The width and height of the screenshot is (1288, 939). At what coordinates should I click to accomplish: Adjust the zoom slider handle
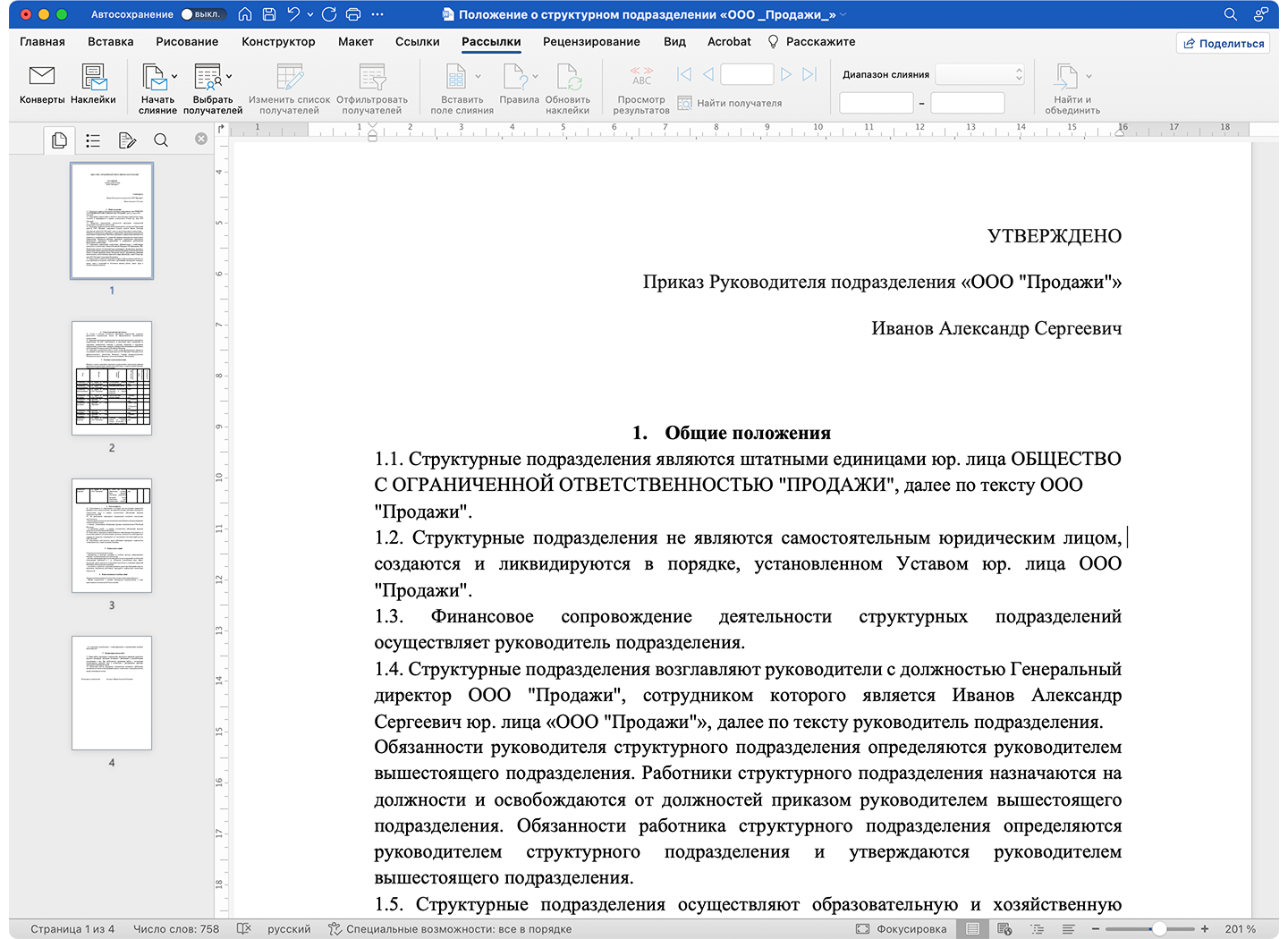pos(1159,929)
